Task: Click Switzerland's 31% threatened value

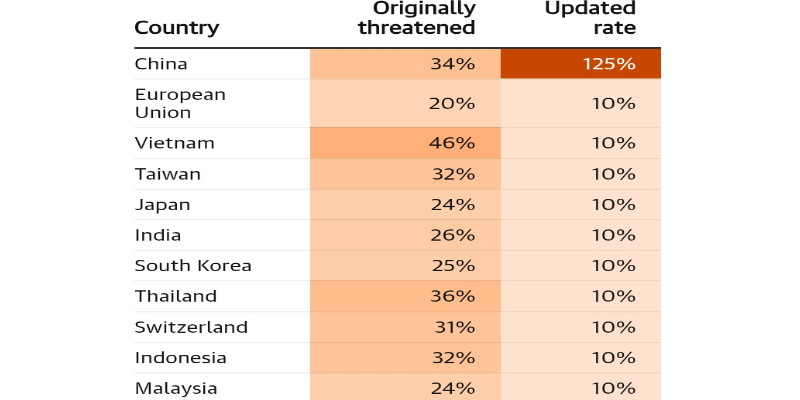Action: (405, 327)
